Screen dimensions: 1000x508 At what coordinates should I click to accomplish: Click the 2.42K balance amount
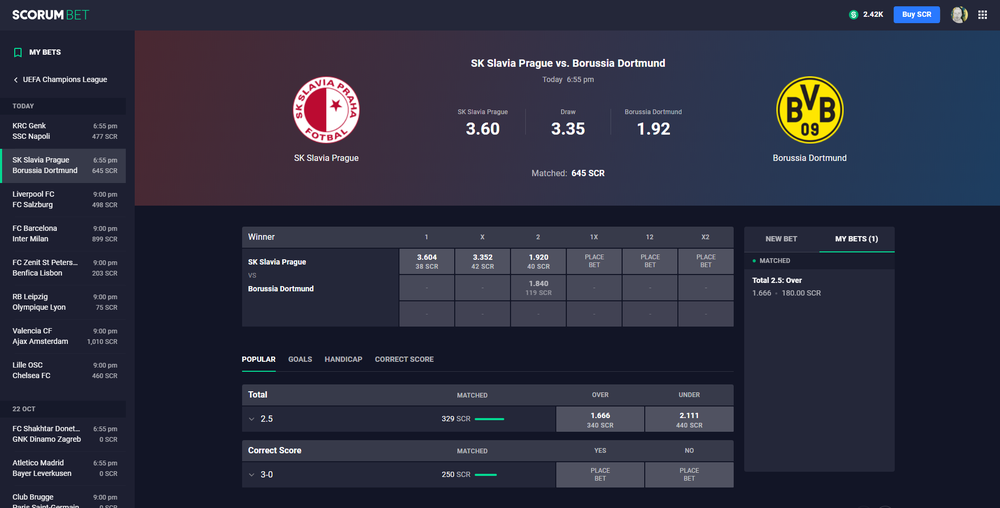pyautogui.click(x=873, y=15)
